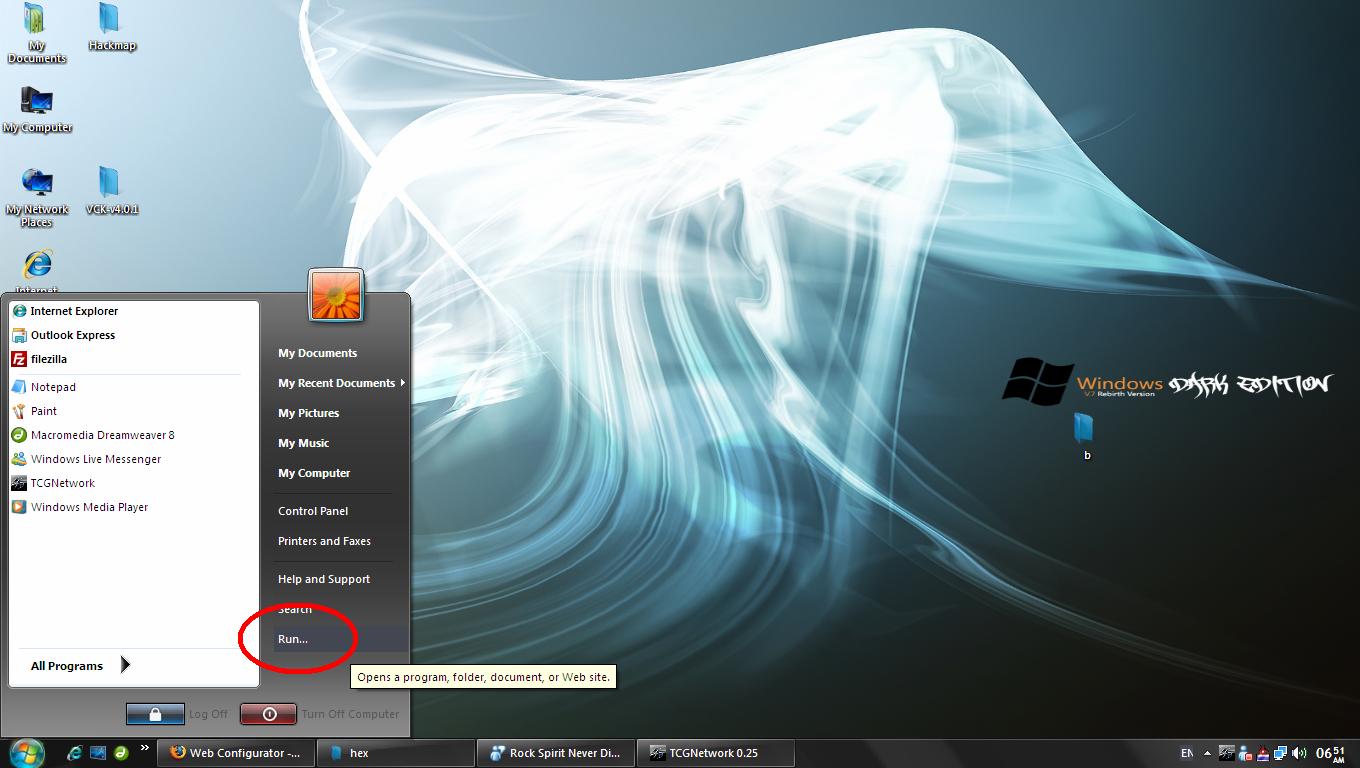
Task: Click the user account picture with flower
Action: coord(336,295)
